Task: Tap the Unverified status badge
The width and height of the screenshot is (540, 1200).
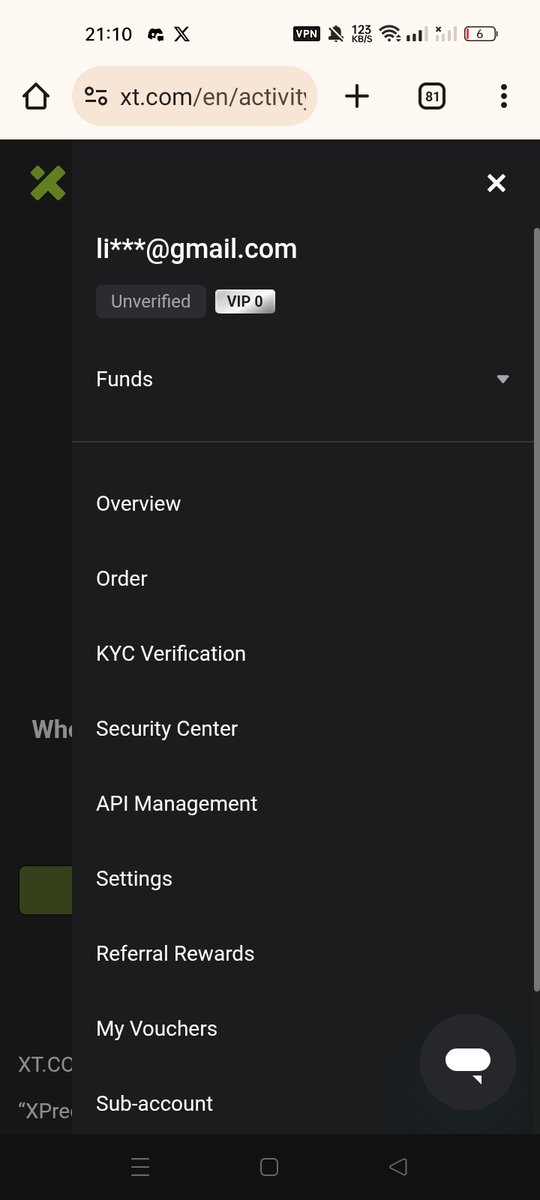Action: 151,301
